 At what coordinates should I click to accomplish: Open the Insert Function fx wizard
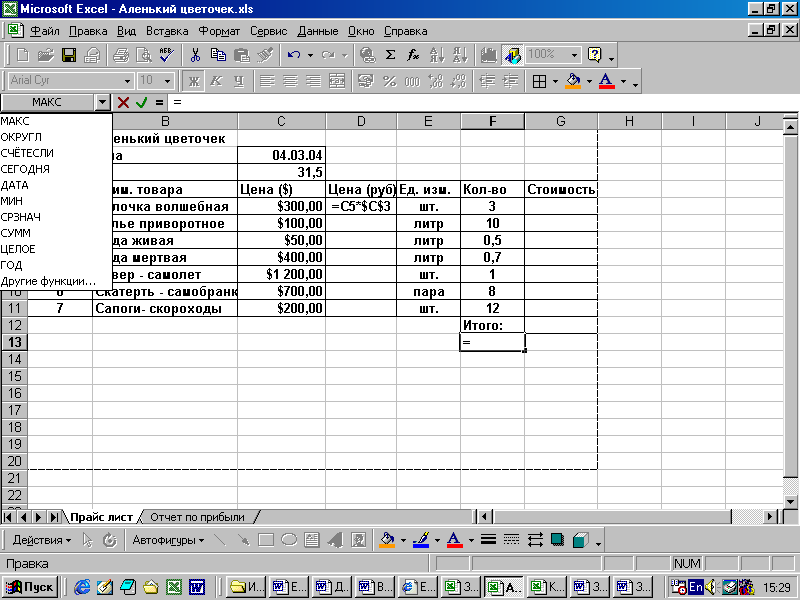(x=413, y=55)
